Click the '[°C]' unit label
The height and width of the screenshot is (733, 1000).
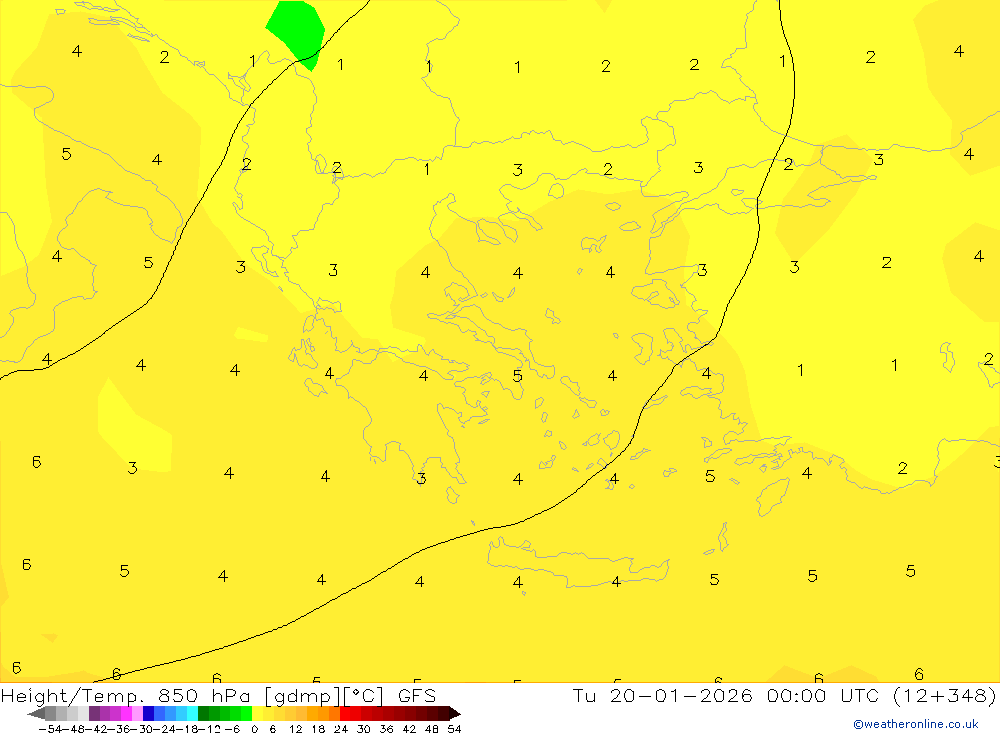tap(364, 696)
